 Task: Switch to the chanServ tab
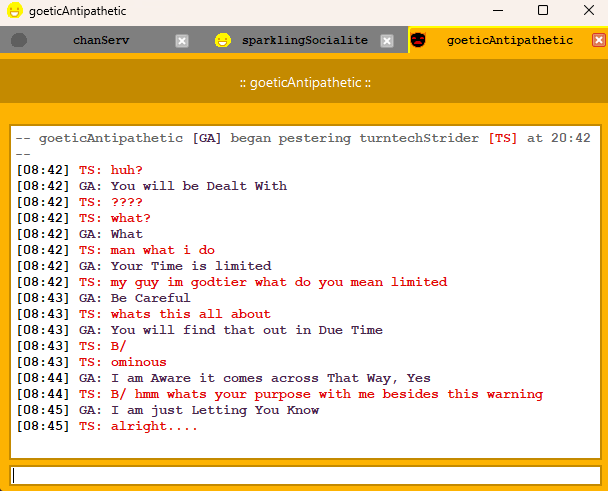101,40
